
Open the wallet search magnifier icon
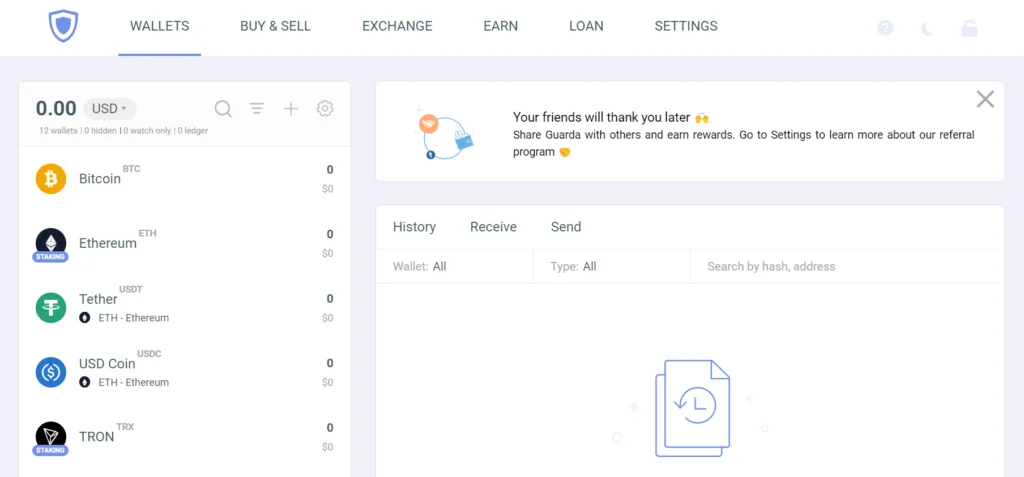tap(223, 108)
